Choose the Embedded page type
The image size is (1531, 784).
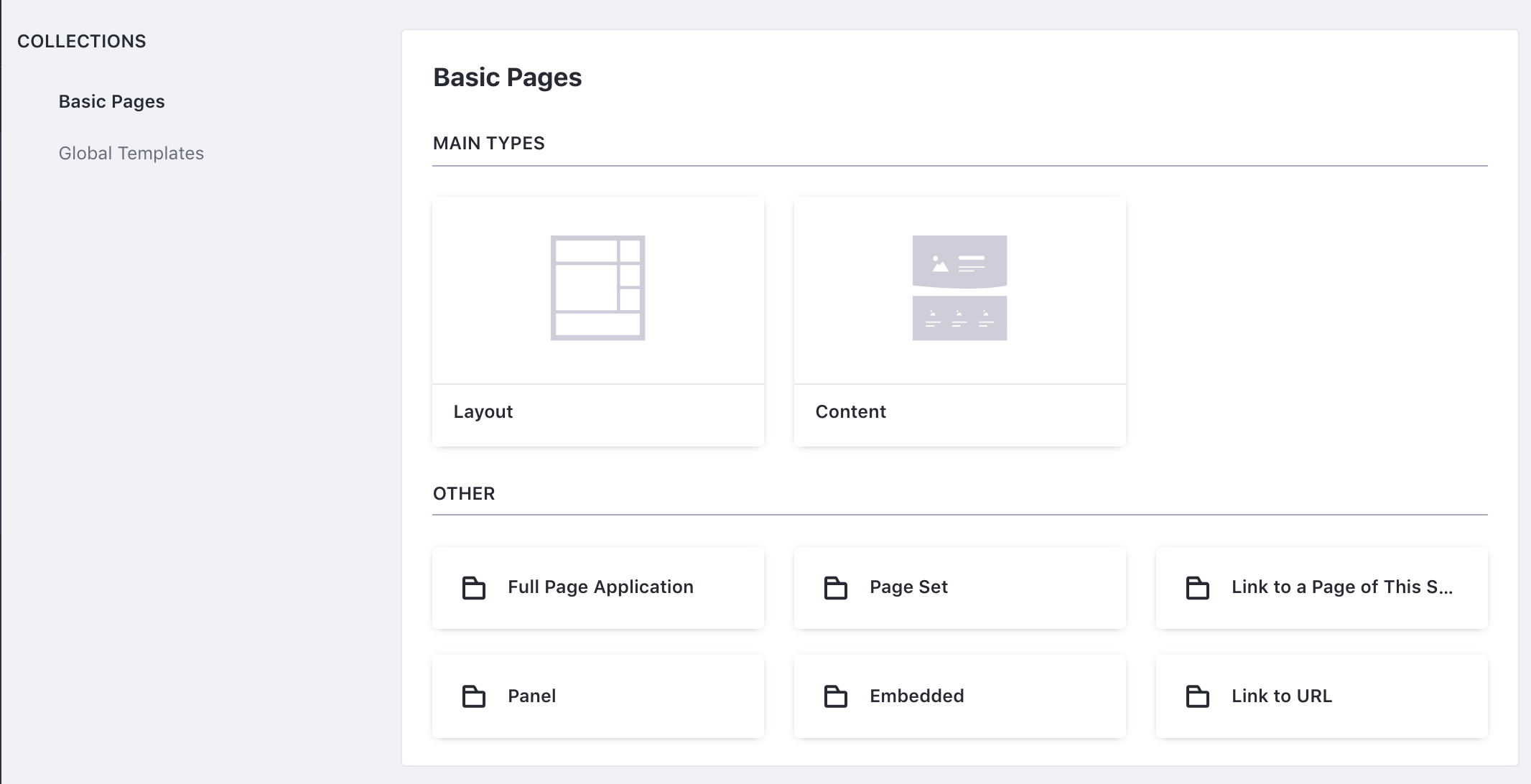pyautogui.click(x=960, y=696)
